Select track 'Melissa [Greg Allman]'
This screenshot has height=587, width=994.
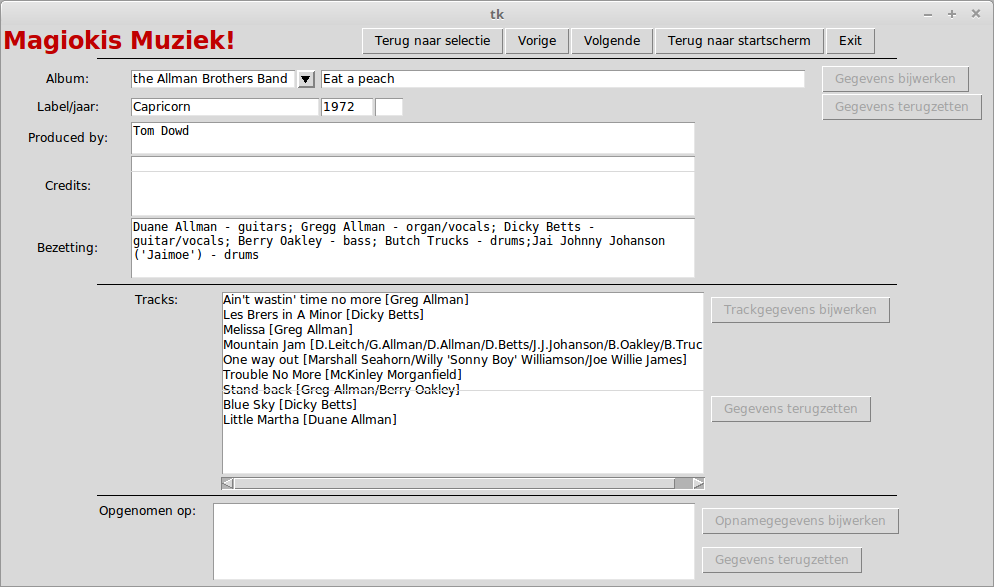click(x=463, y=330)
